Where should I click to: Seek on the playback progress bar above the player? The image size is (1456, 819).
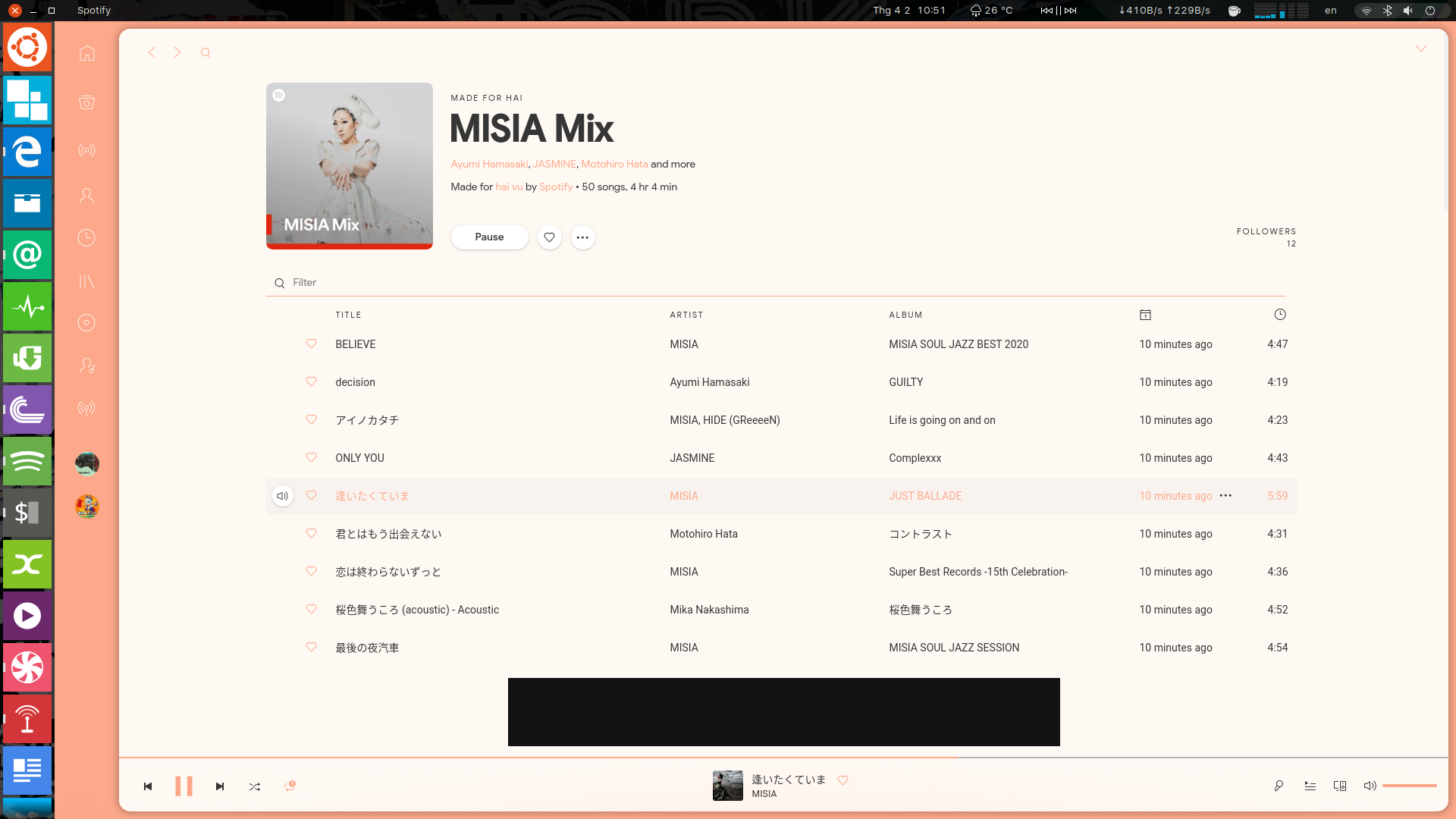click(x=783, y=757)
